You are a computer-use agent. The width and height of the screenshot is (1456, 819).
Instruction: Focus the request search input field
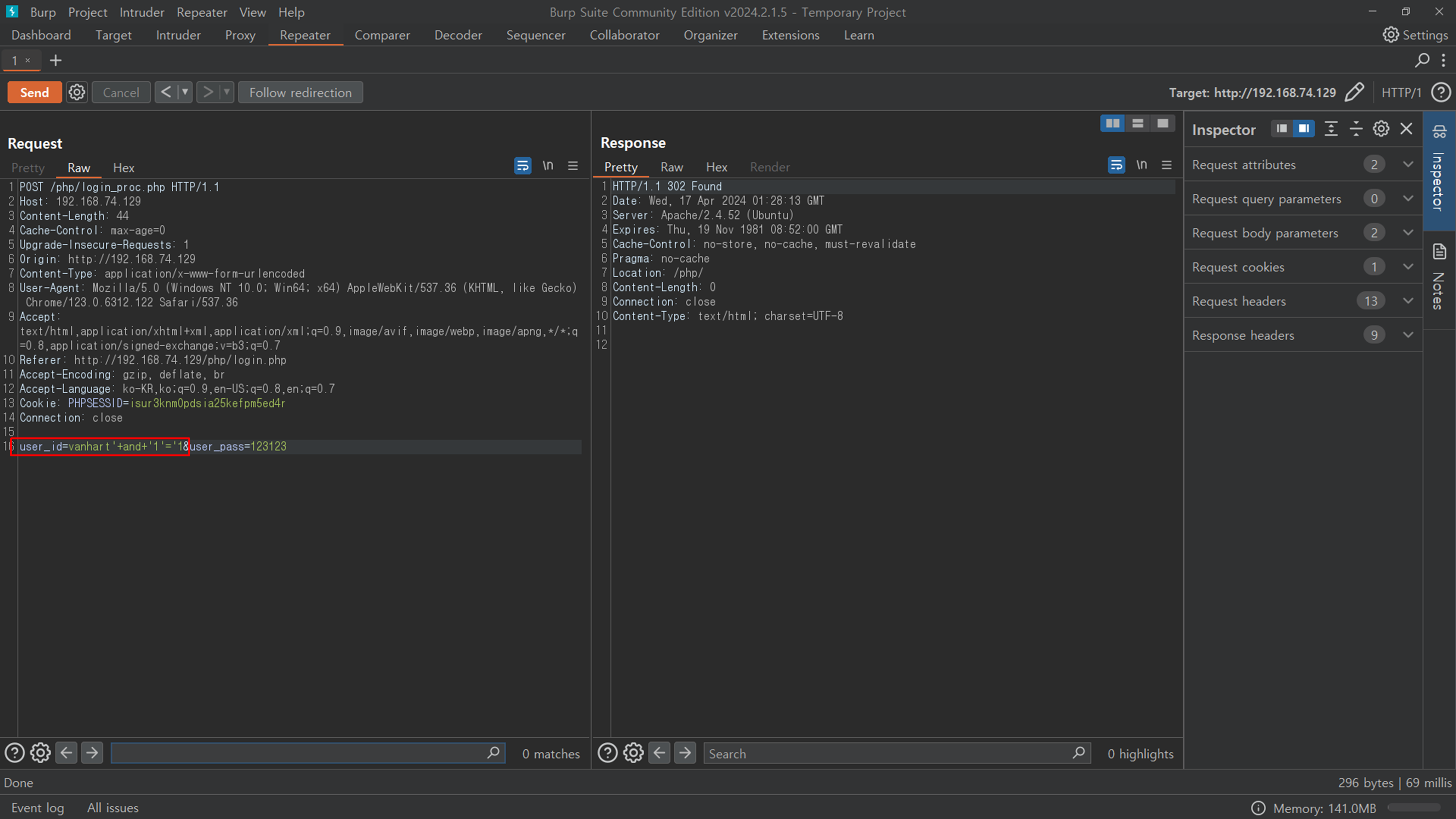click(308, 753)
